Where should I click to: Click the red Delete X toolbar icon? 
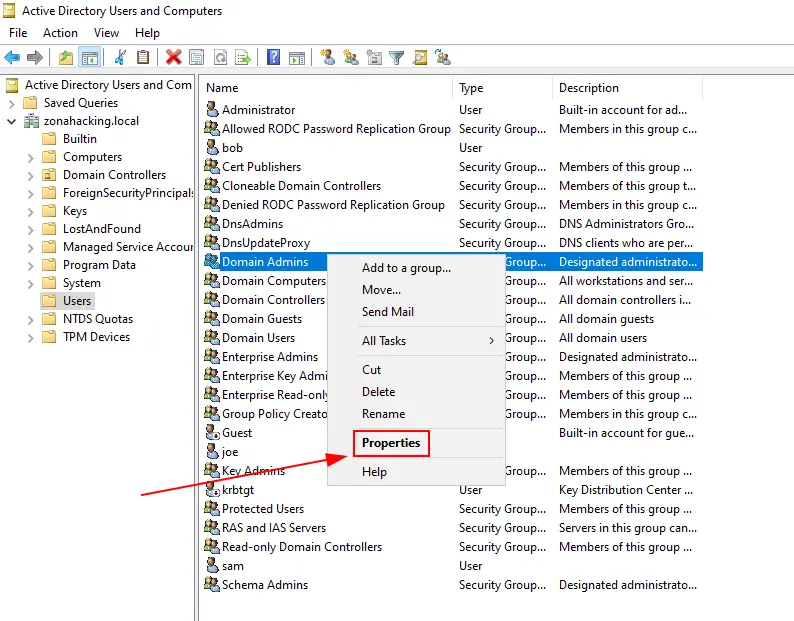[x=173, y=58]
